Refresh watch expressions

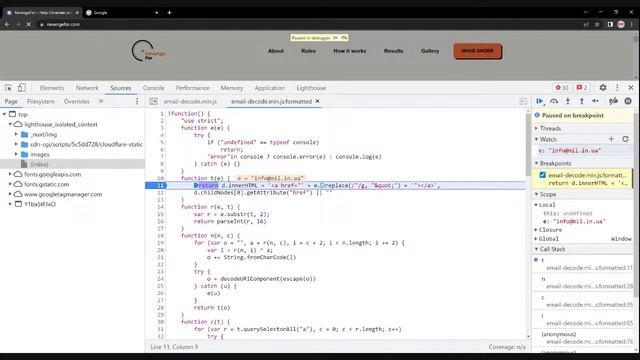pyautogui.click(x=625, y=139)
